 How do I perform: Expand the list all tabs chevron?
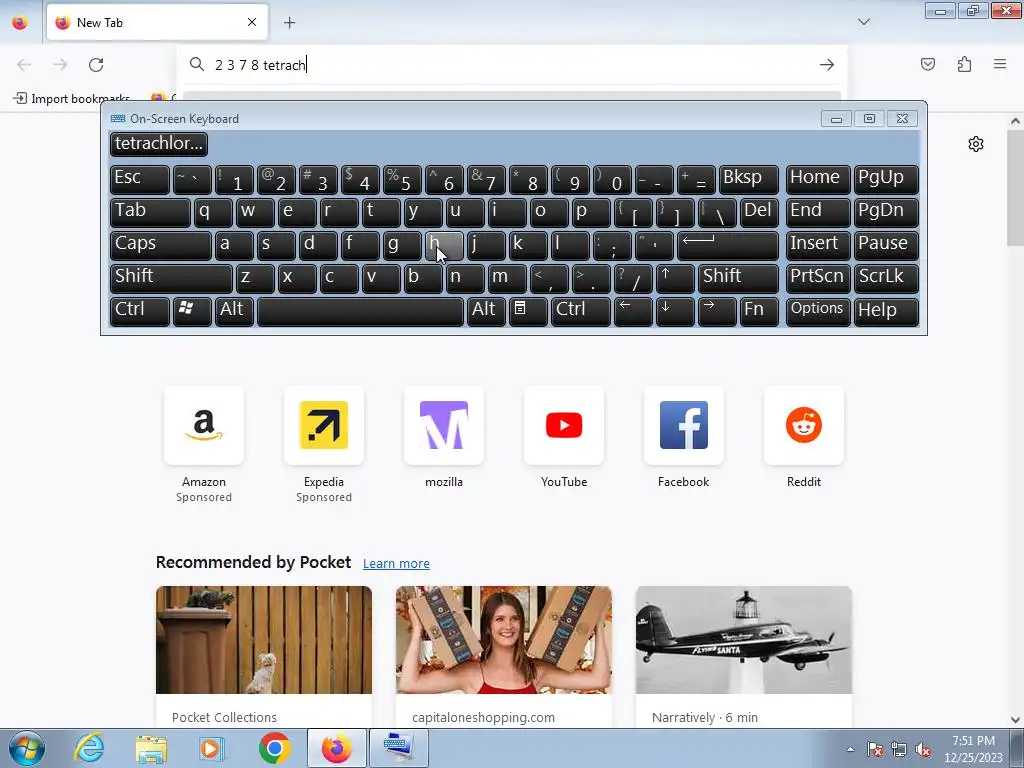click(x=863, y=22)
